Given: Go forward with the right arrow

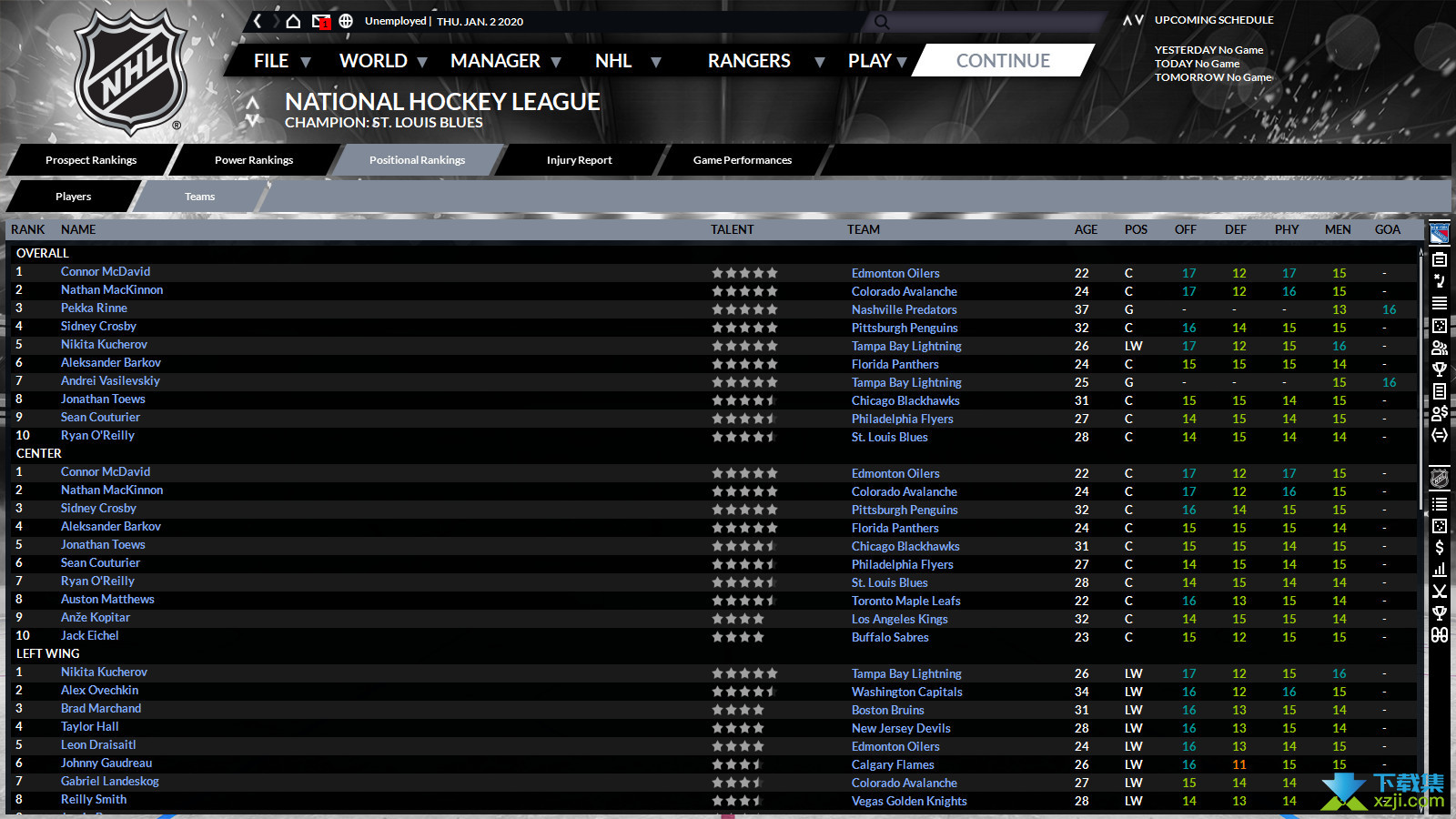Looking at the screenshot, I should click(276, 21).
